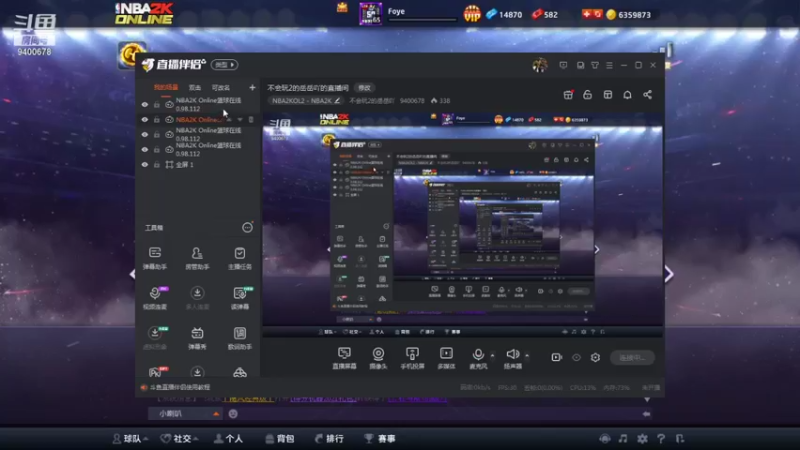Click the 连接中 start streaming button
The width and height of the screenshot is (800, 450).
(x=632, y=357)
